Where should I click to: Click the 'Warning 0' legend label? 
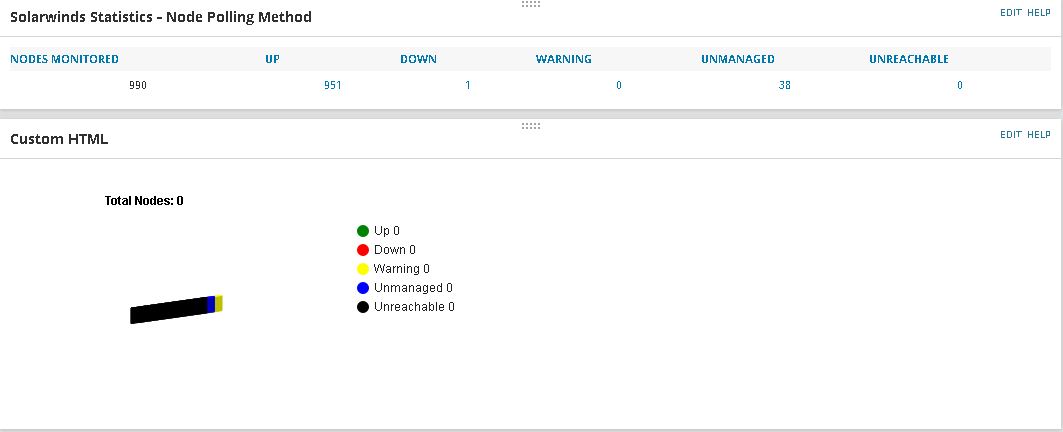point(401,269)
